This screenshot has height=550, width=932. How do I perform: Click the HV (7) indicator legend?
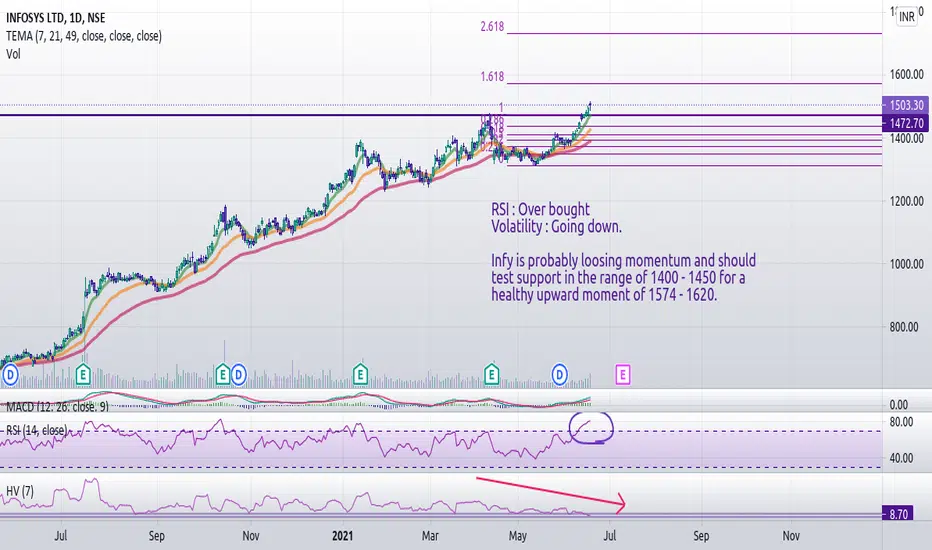[x=20, y=491]
